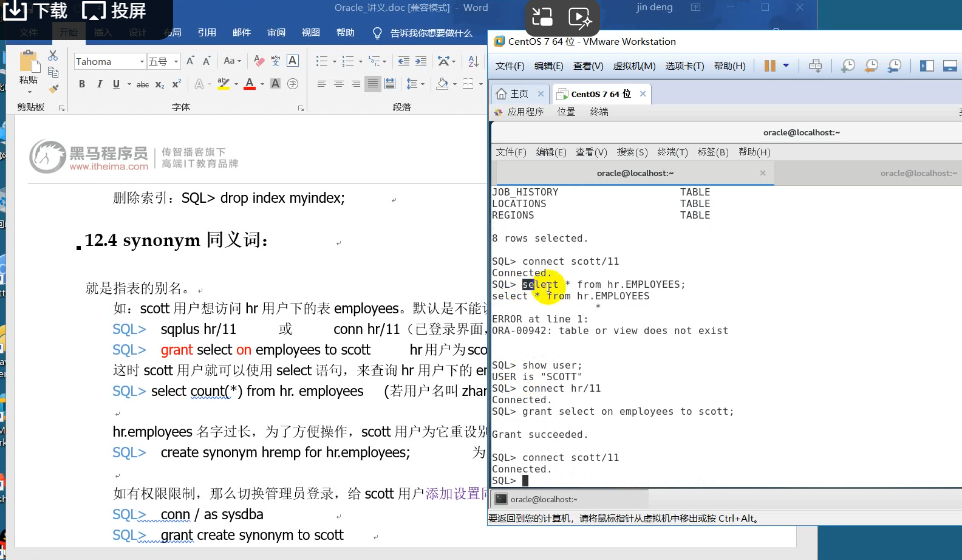Click the 下载 download button
The width and height of the screenshot is (962, 560).
[x=35, y=11]
